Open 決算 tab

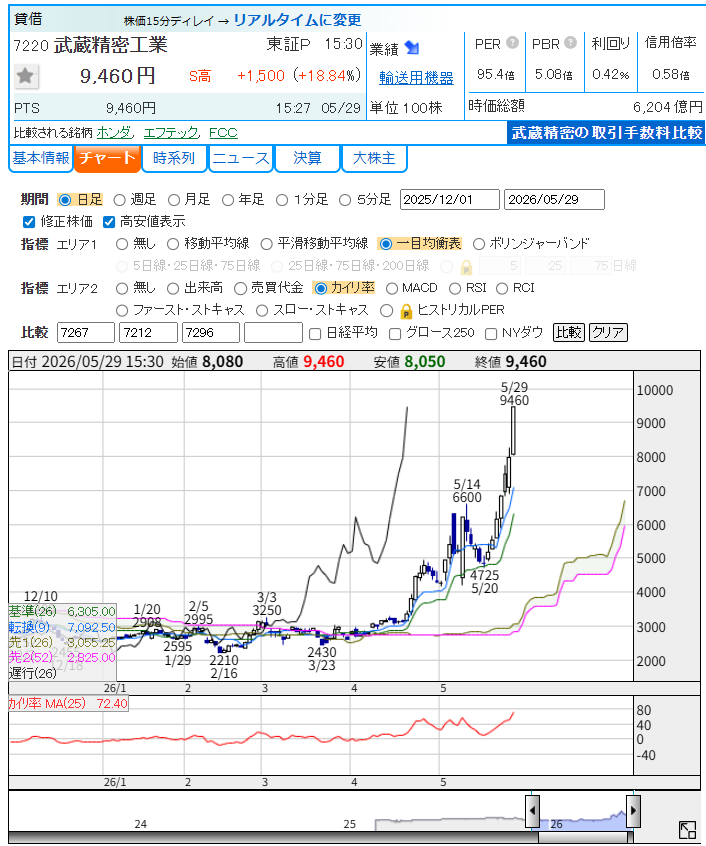pos(307,159)
